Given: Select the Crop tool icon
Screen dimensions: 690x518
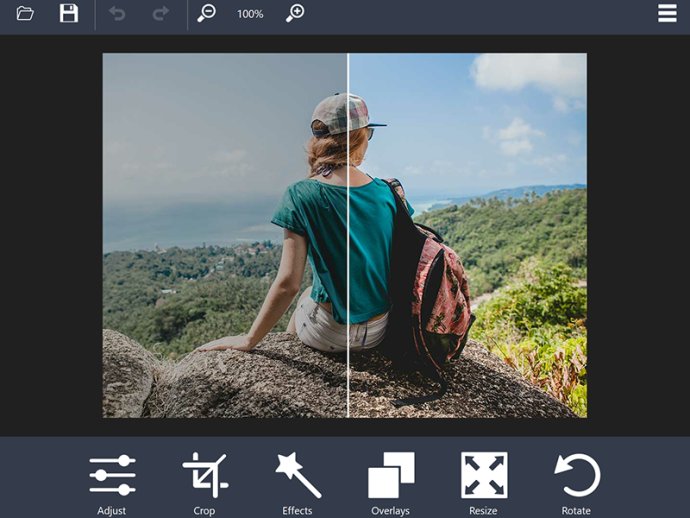Looking at the screenshot, I should click(205, 475).
